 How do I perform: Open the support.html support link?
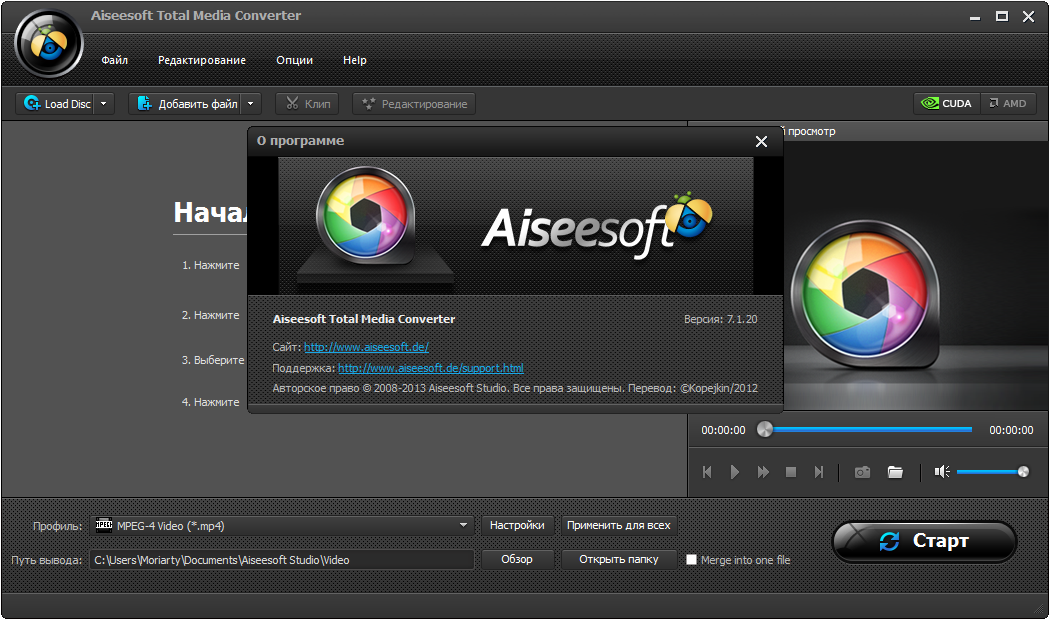pos(430,368)
